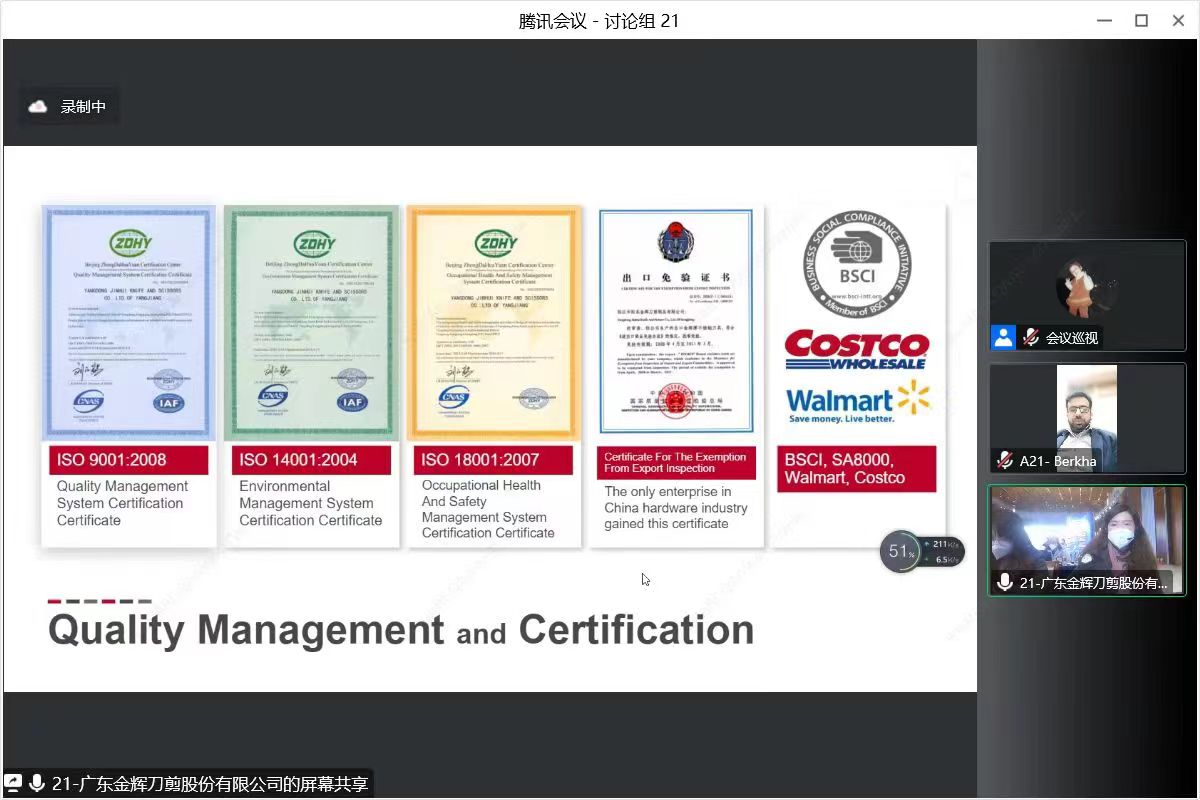
Task: Click the ISO 18001:2007 red label
Action: [x=493, y=460]
